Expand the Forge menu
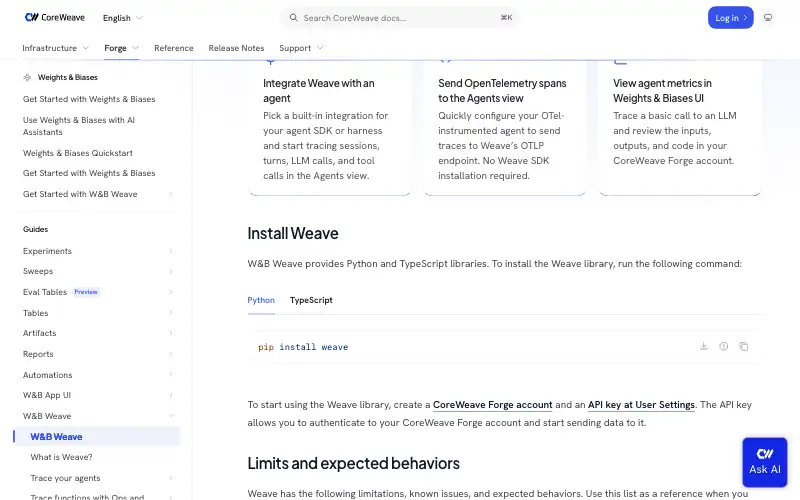Image resolution: width=800 pixels, height=500 pixels. tap(121, 48)
